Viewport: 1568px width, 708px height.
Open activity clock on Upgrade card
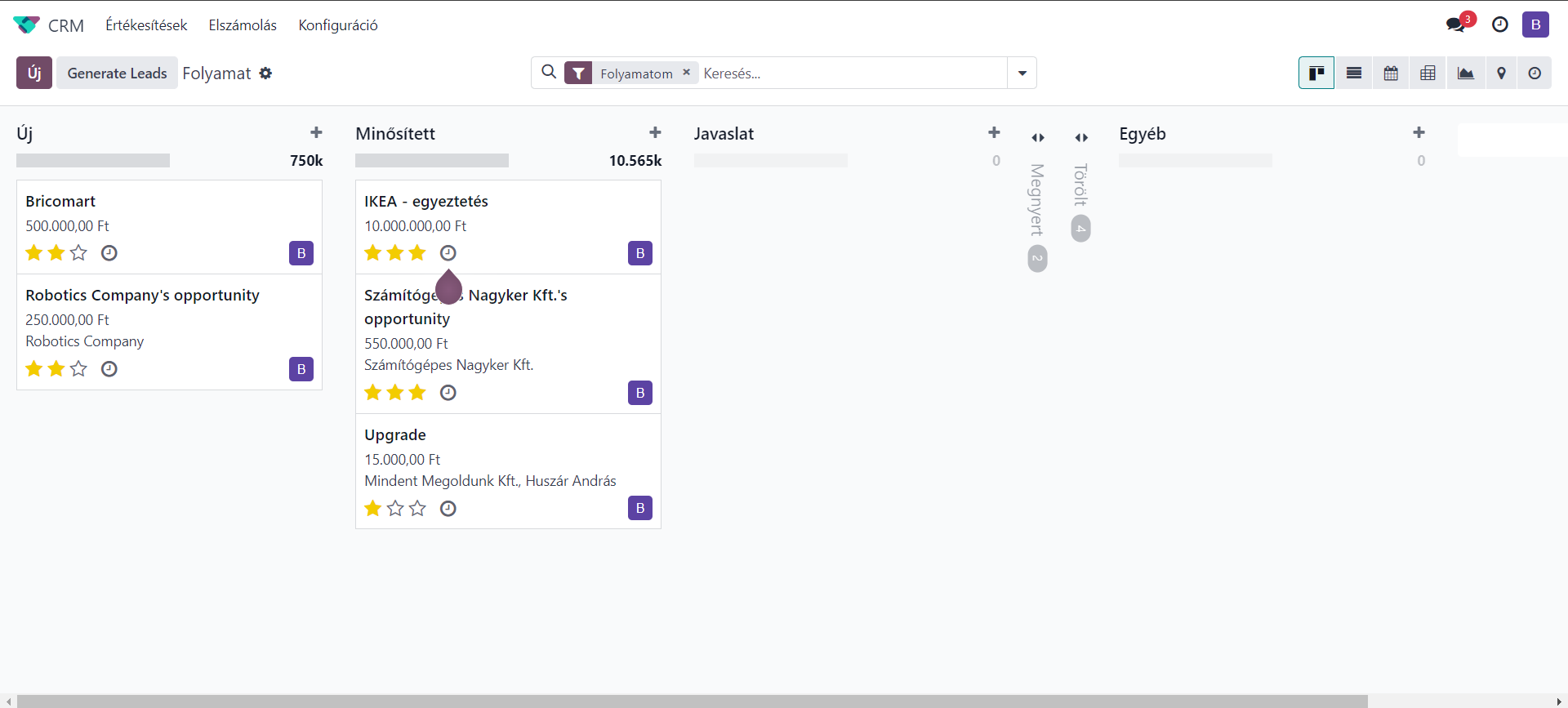click(448, 509)
